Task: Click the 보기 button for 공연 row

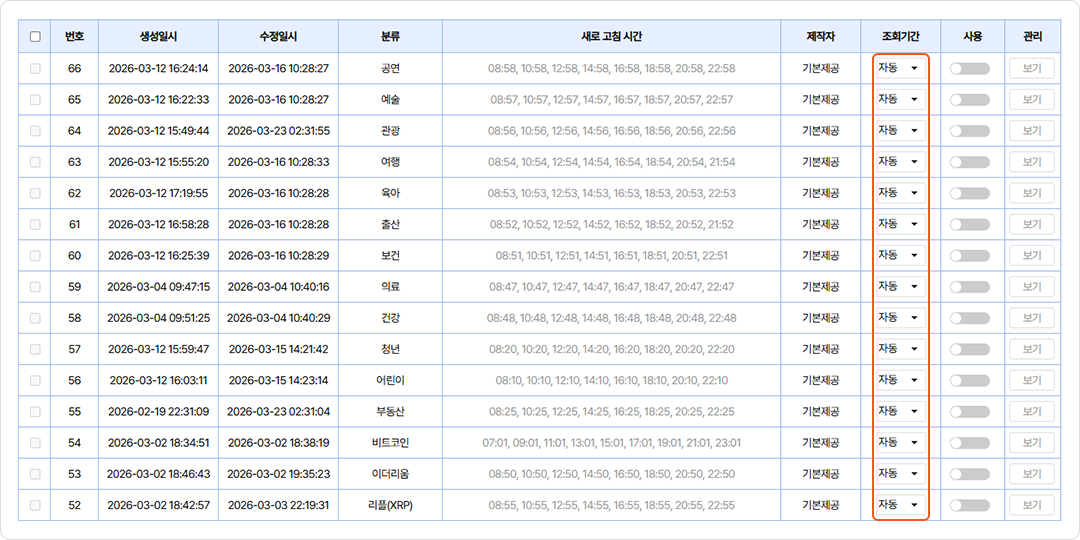Action: pos(1032,69)
